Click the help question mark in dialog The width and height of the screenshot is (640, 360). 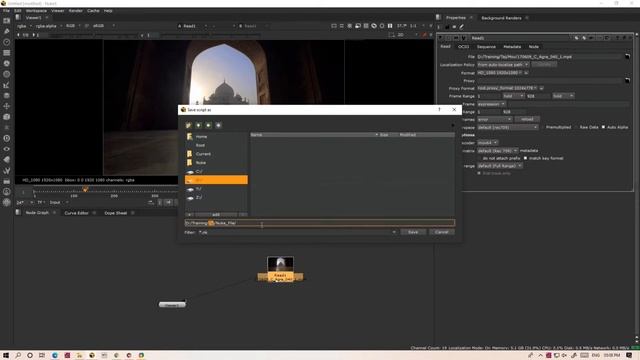pos(439,109)
